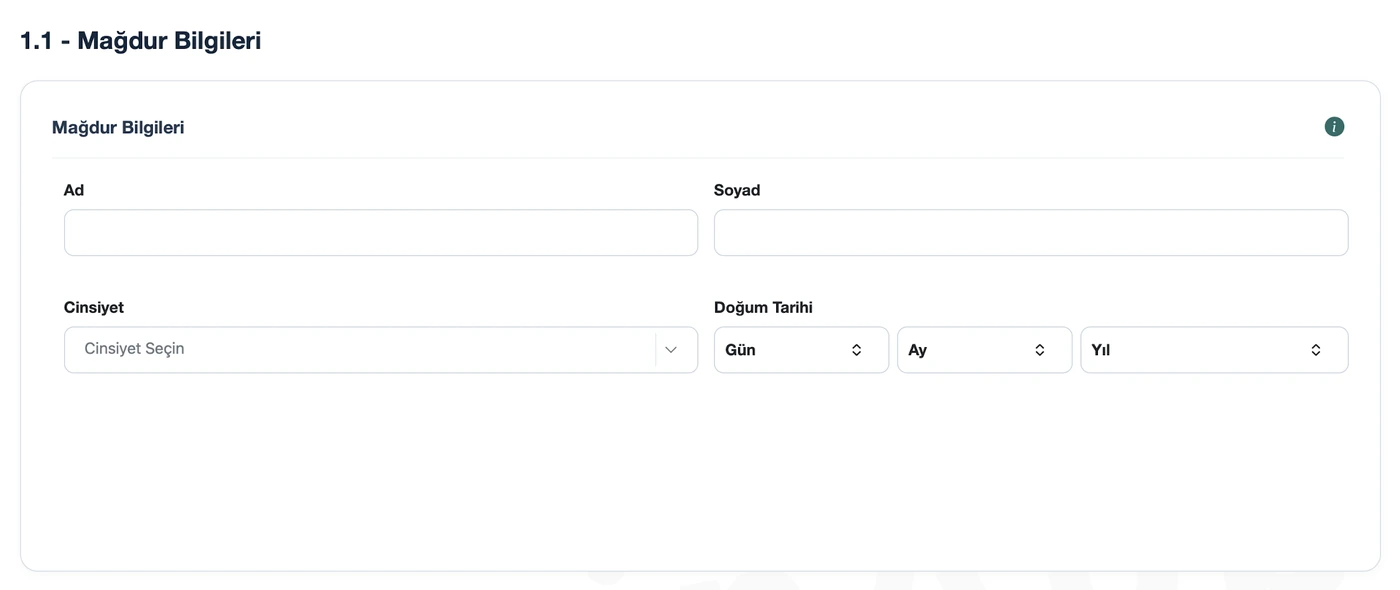Open the Gün day selector
Screen dimensions: 1400x590
(x=801, y=350)
